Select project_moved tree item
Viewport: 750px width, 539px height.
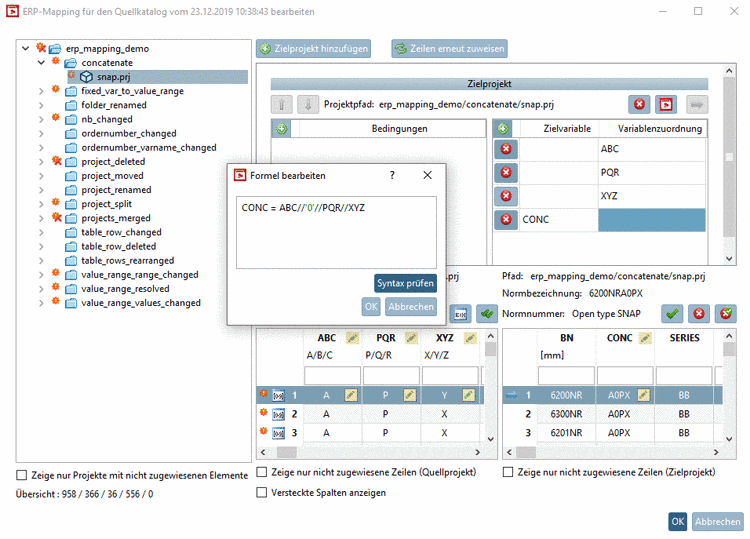pyautogui.click(x=112, y=176)
